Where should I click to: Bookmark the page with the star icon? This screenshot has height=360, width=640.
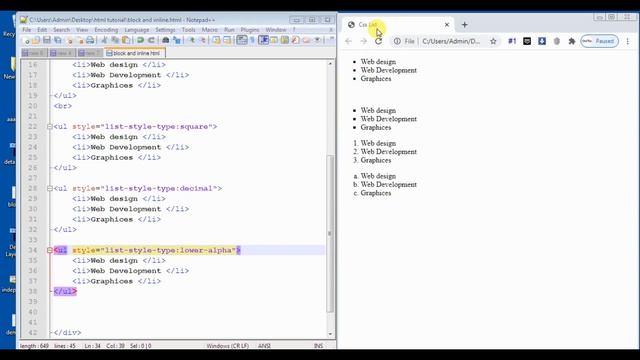(493, 41)
